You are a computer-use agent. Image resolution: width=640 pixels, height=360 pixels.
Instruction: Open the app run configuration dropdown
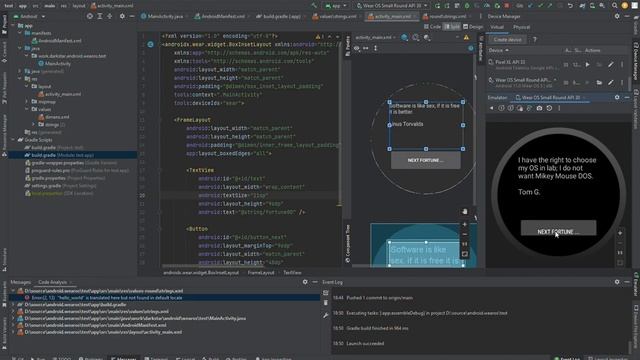336,6
